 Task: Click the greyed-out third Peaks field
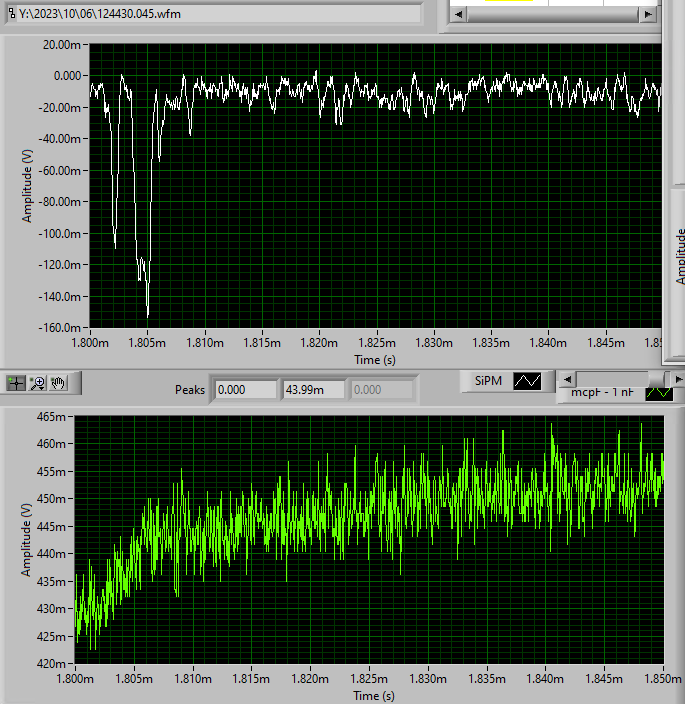[381, 389]
